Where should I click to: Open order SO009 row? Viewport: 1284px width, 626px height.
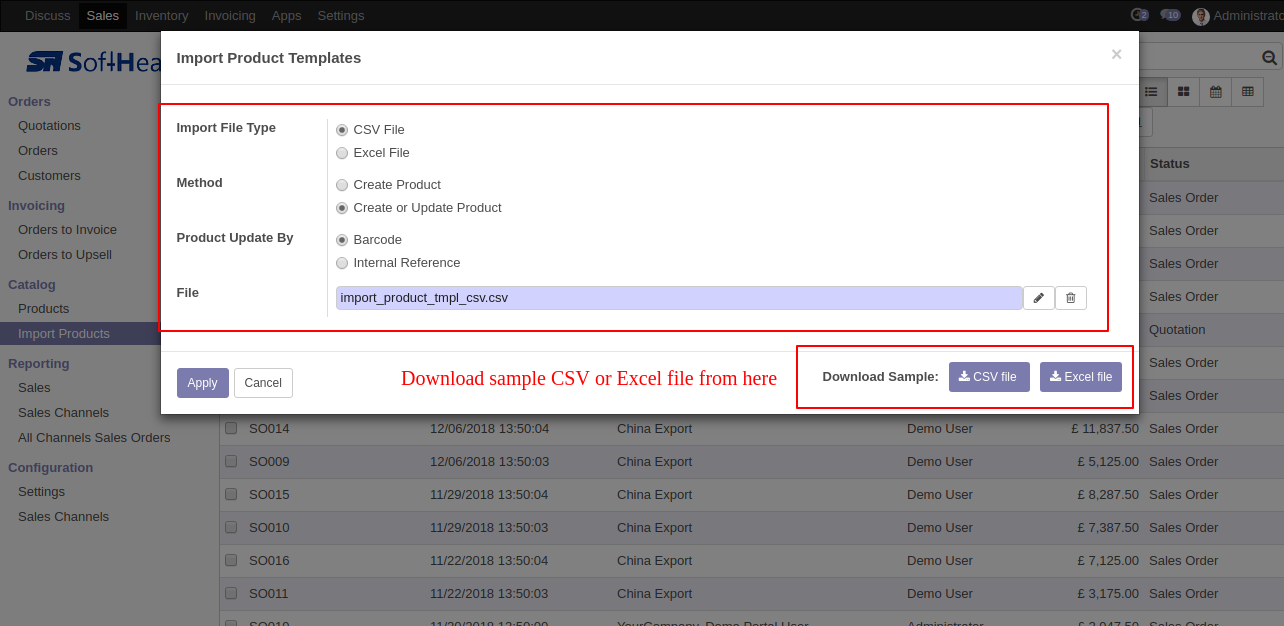(752, 462)
